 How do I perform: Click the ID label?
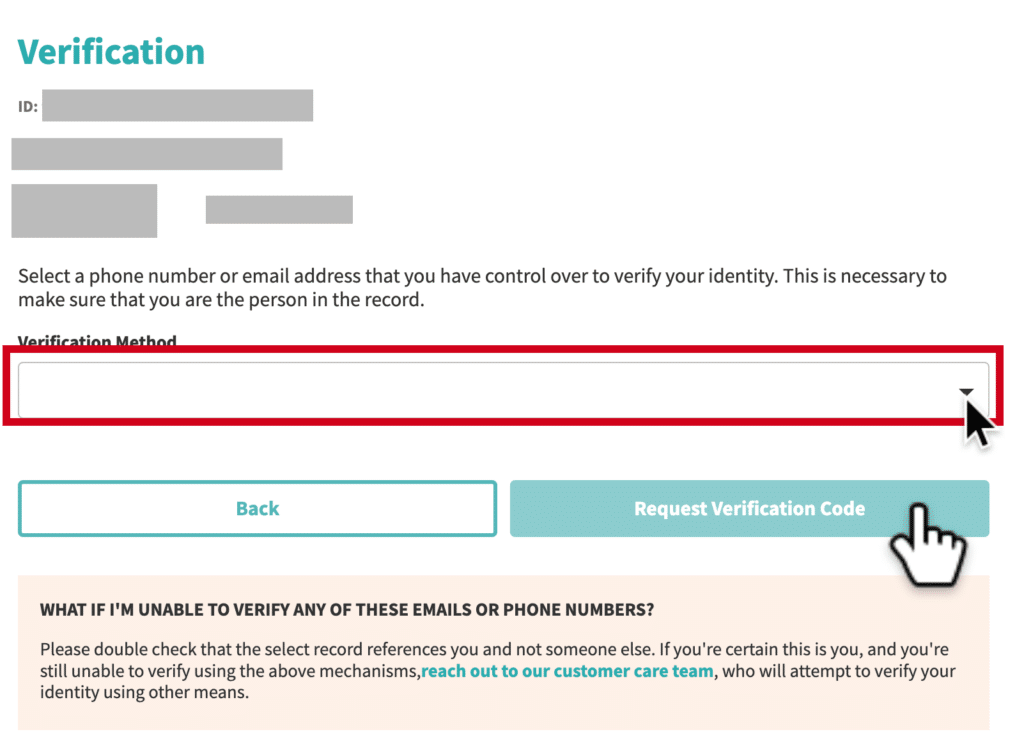click(x=27, y=106)
